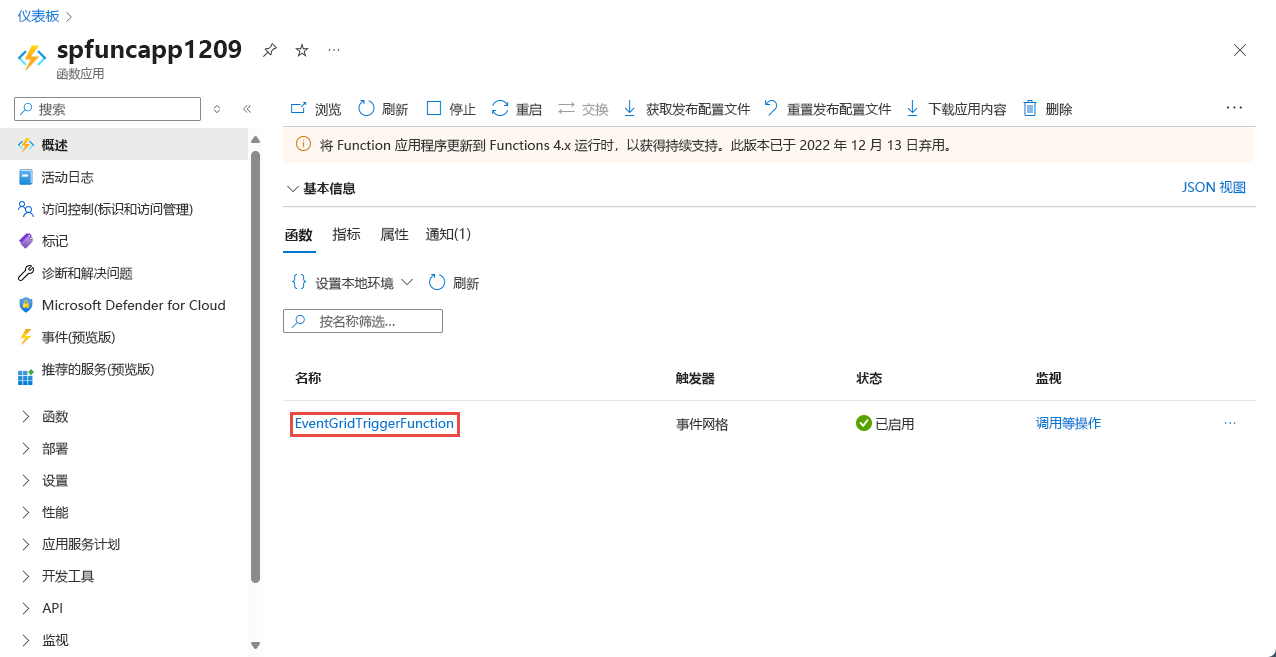The width and height of the screenshot is (1276, 657).
Task: Click the 刷新 icon below the 函数 tab
Action: click(437, 283)
